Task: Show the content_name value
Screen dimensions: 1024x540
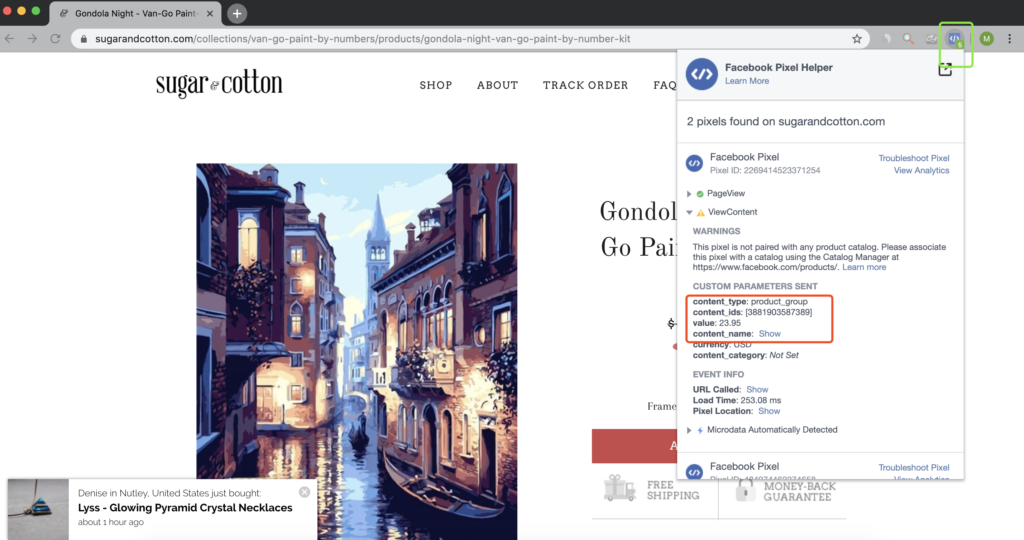Action: (769, 334)
